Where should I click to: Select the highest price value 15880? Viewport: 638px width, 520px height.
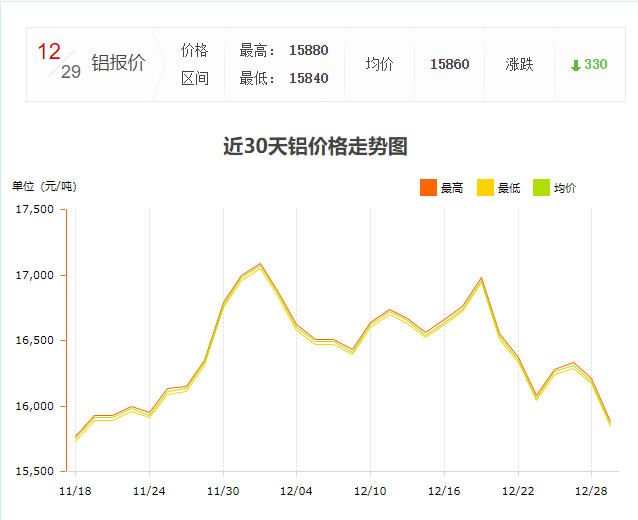(x=308, y=50)
